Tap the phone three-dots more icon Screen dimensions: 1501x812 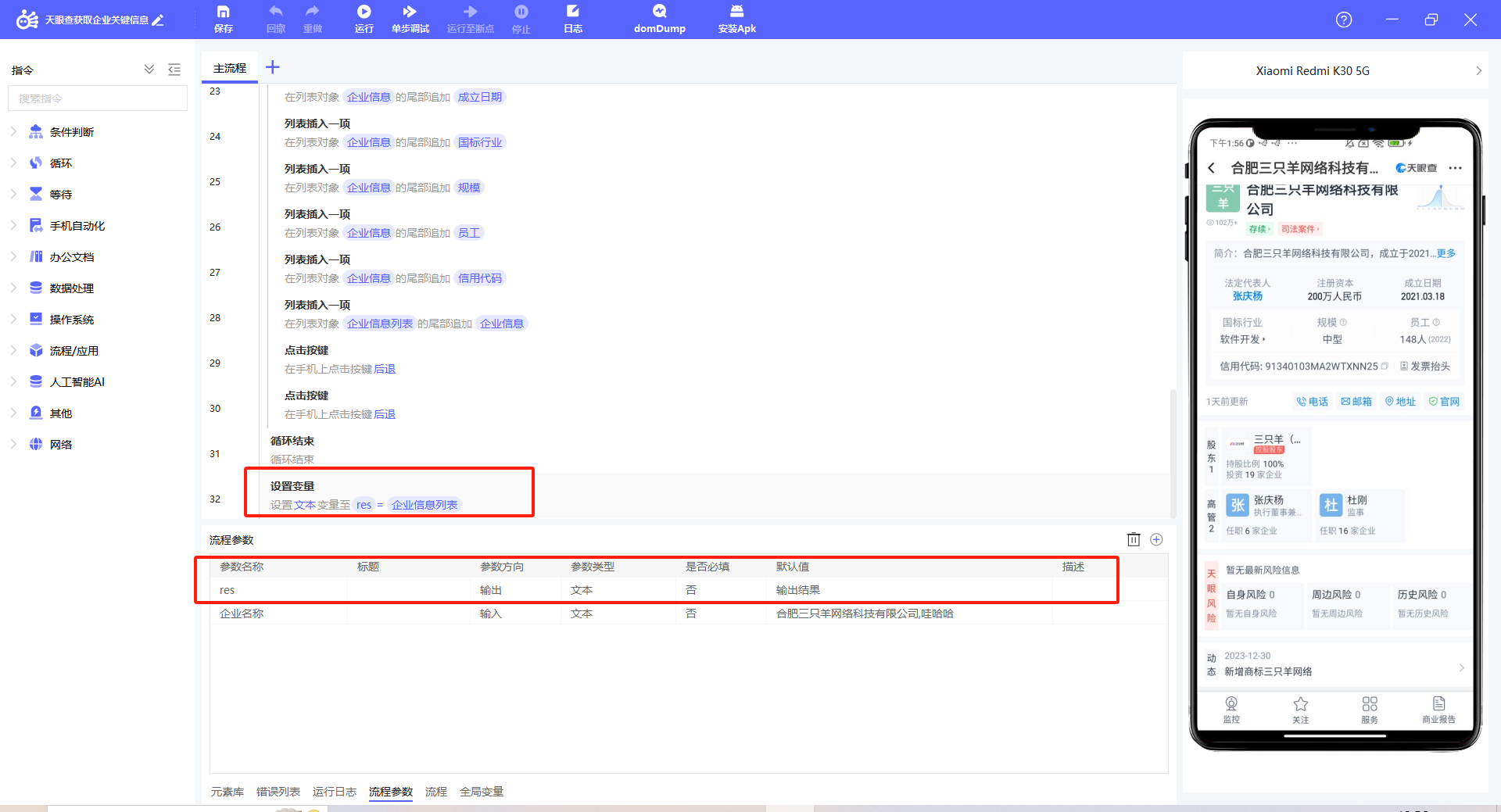tap(1455, 168)
